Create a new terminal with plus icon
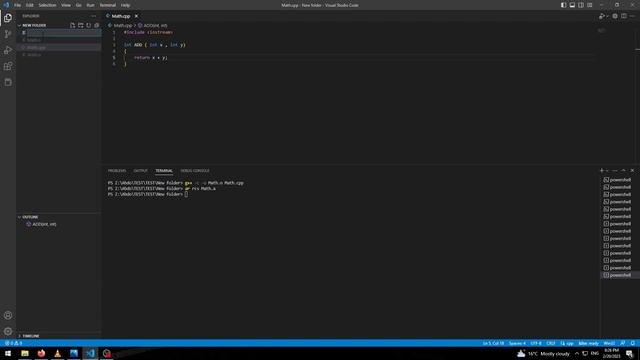This screenshot has width=640, height=360. [602, 170]
